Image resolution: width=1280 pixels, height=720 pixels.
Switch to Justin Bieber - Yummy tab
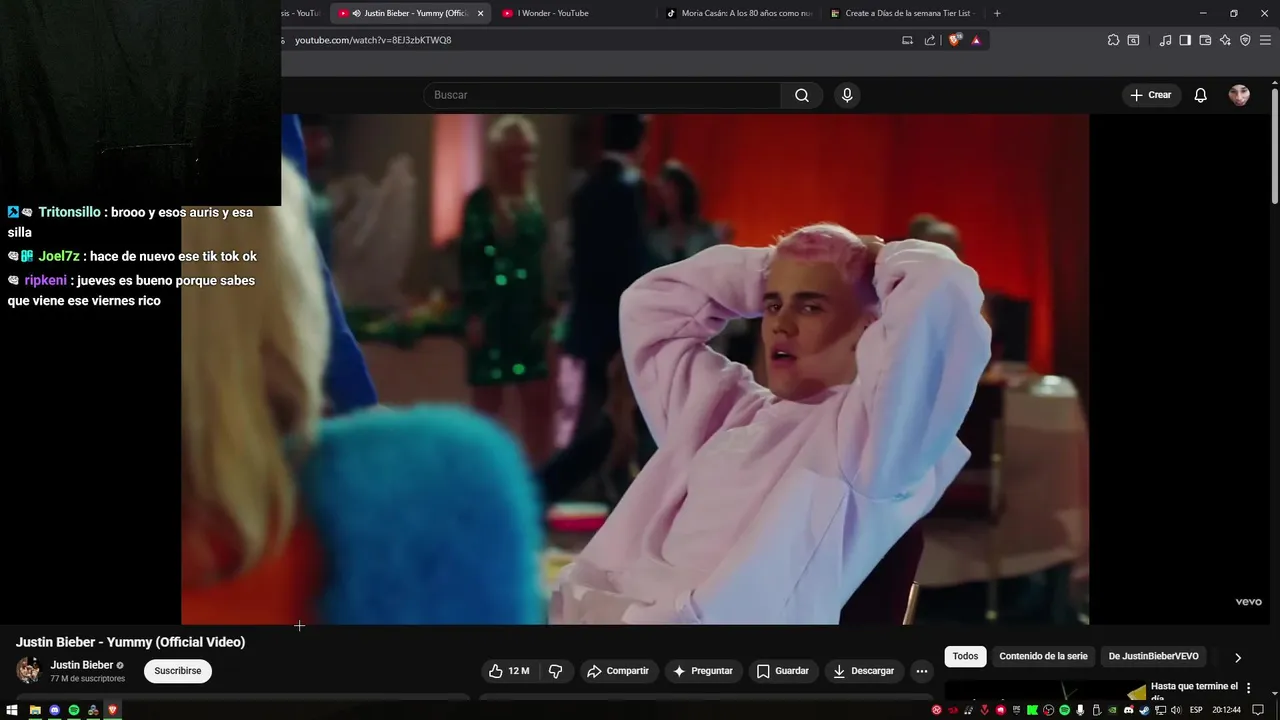(410, 13)
